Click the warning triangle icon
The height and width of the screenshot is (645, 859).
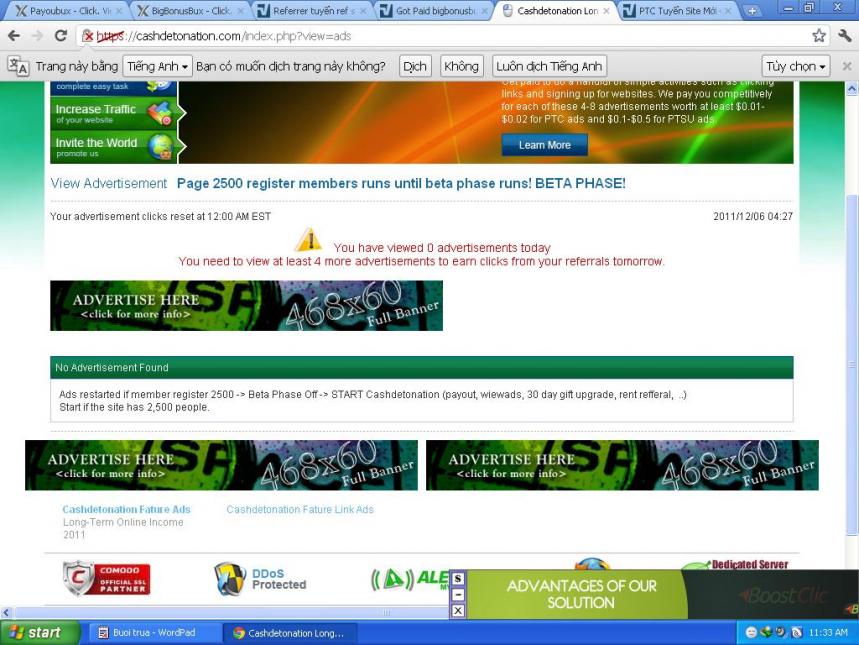(308, 240)
